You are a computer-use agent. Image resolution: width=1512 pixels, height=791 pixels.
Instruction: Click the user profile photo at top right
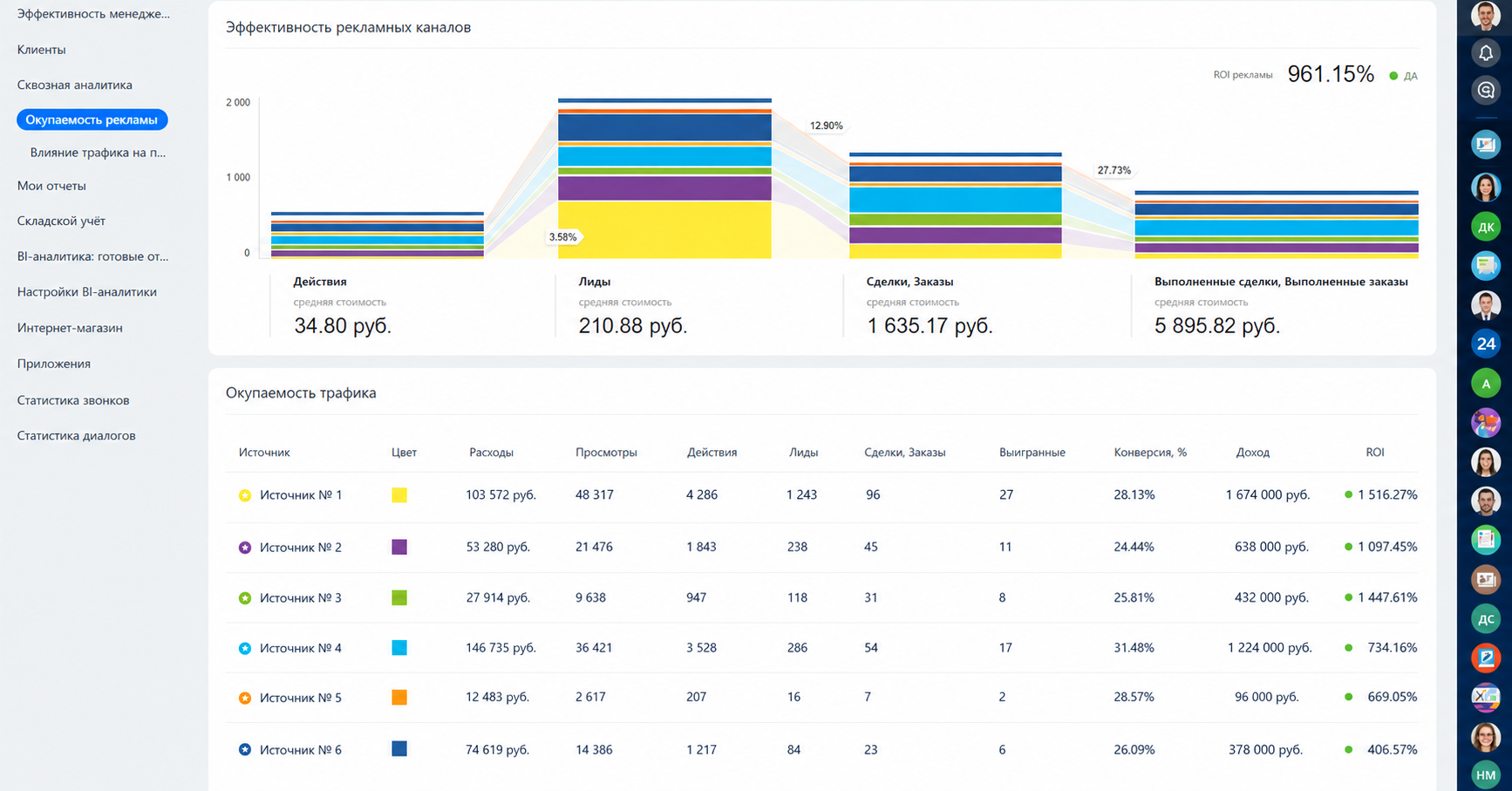[x=1486, y=15]
